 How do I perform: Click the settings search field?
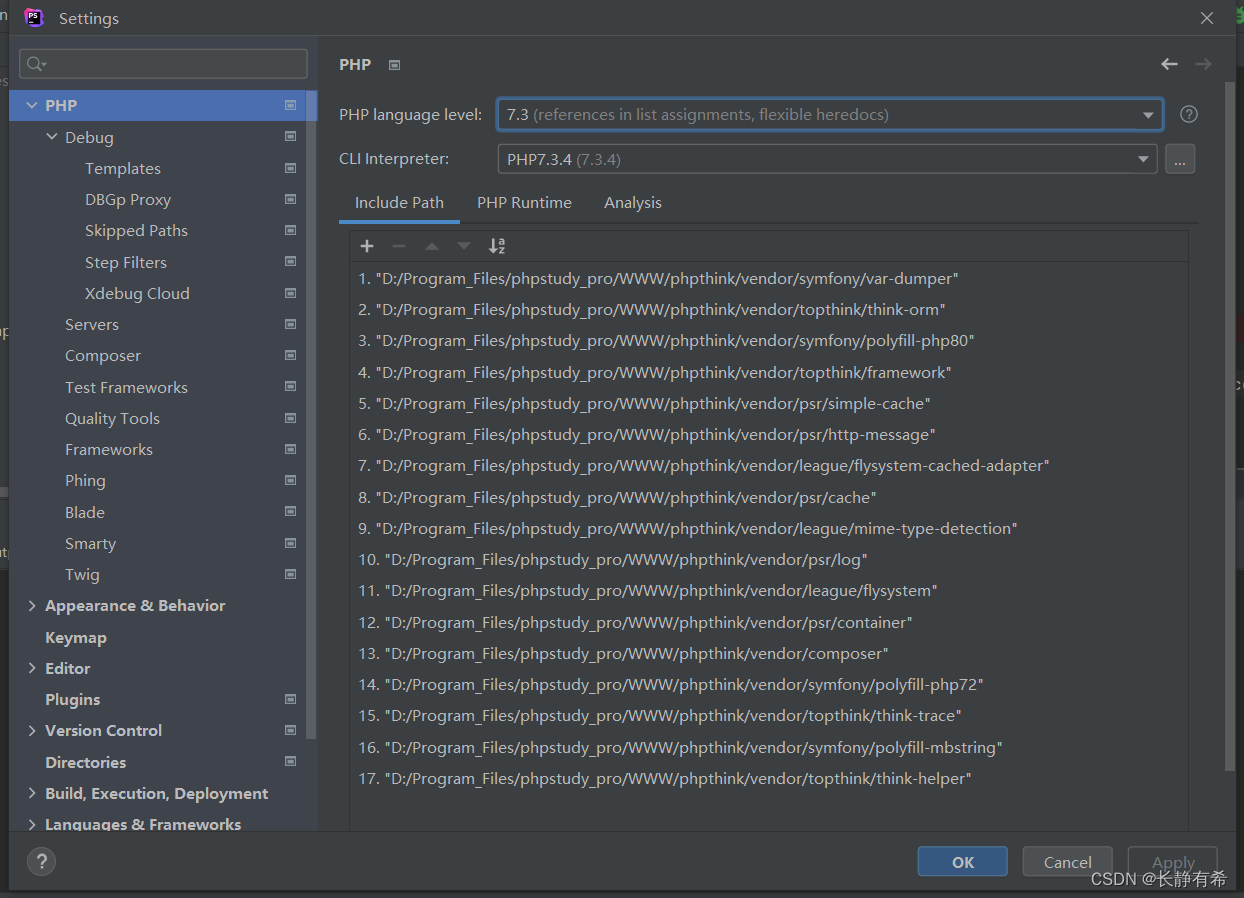(x=163, y=63)
